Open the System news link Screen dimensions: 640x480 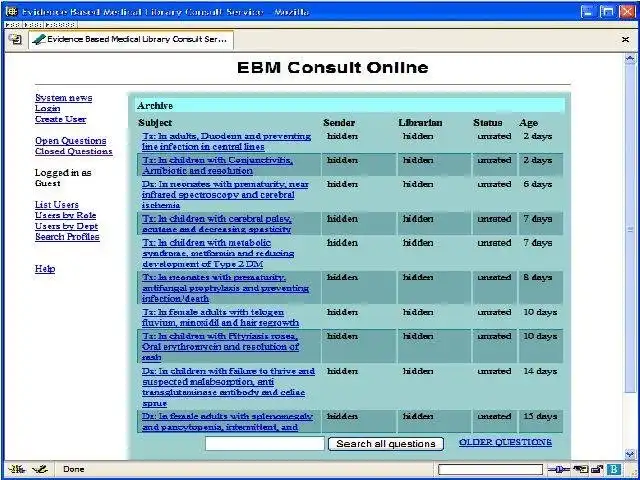pos(63,98)
